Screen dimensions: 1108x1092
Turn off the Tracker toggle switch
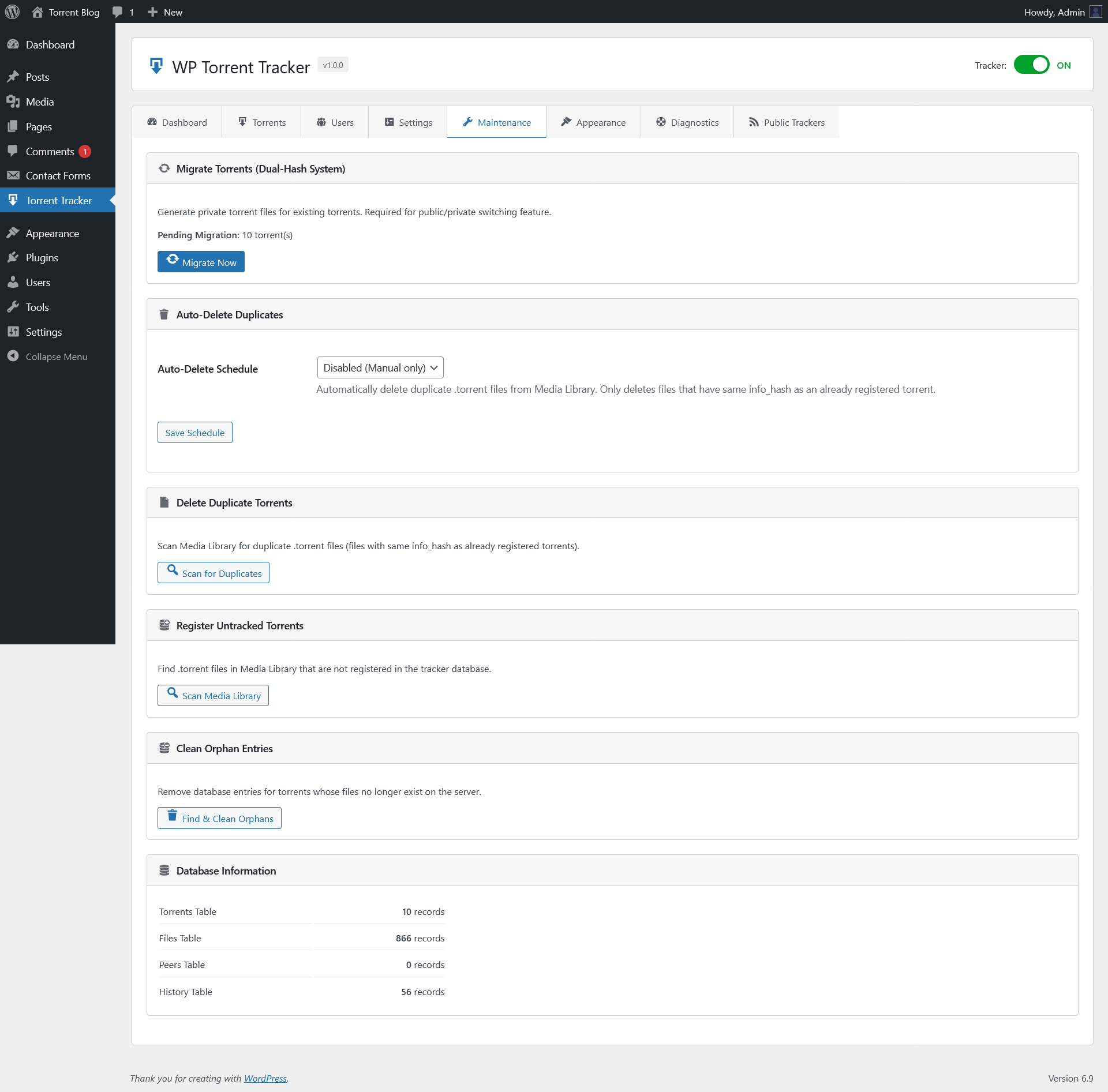(1031, 65)
